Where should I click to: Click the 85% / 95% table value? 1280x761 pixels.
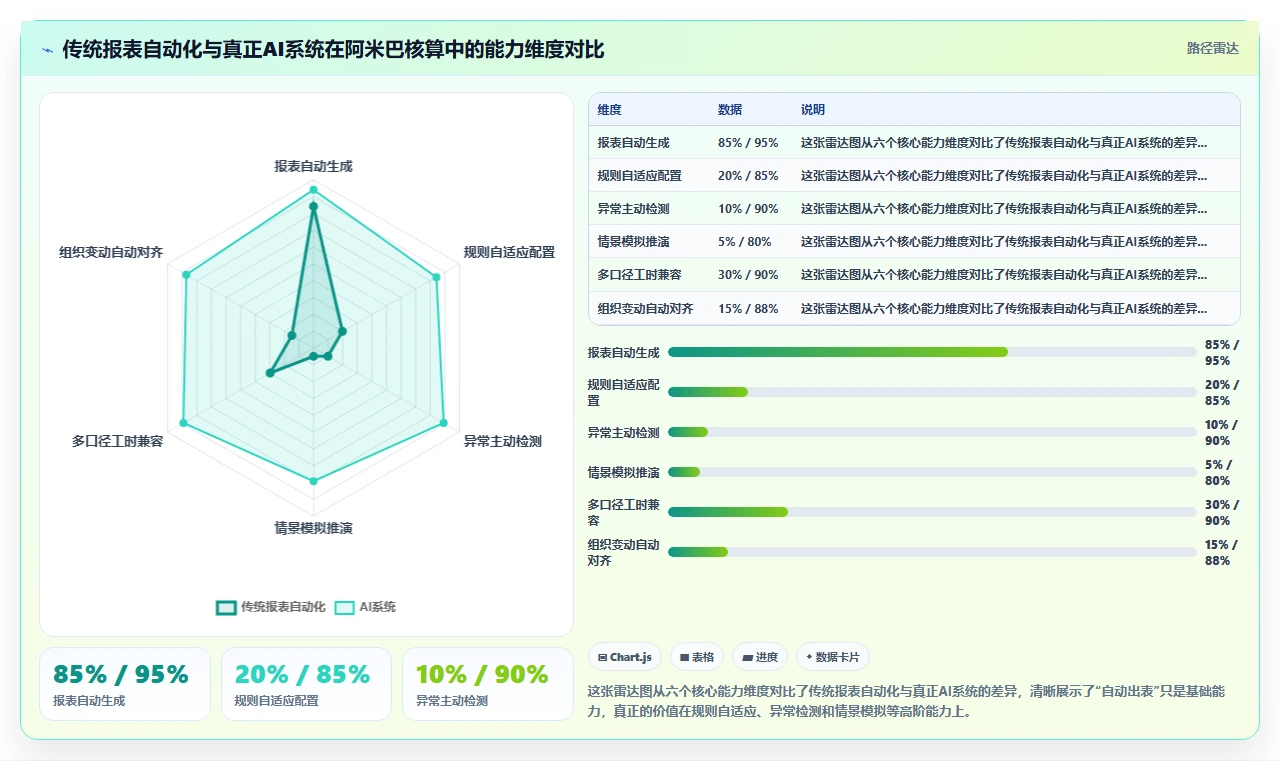(x=748, y=143)
